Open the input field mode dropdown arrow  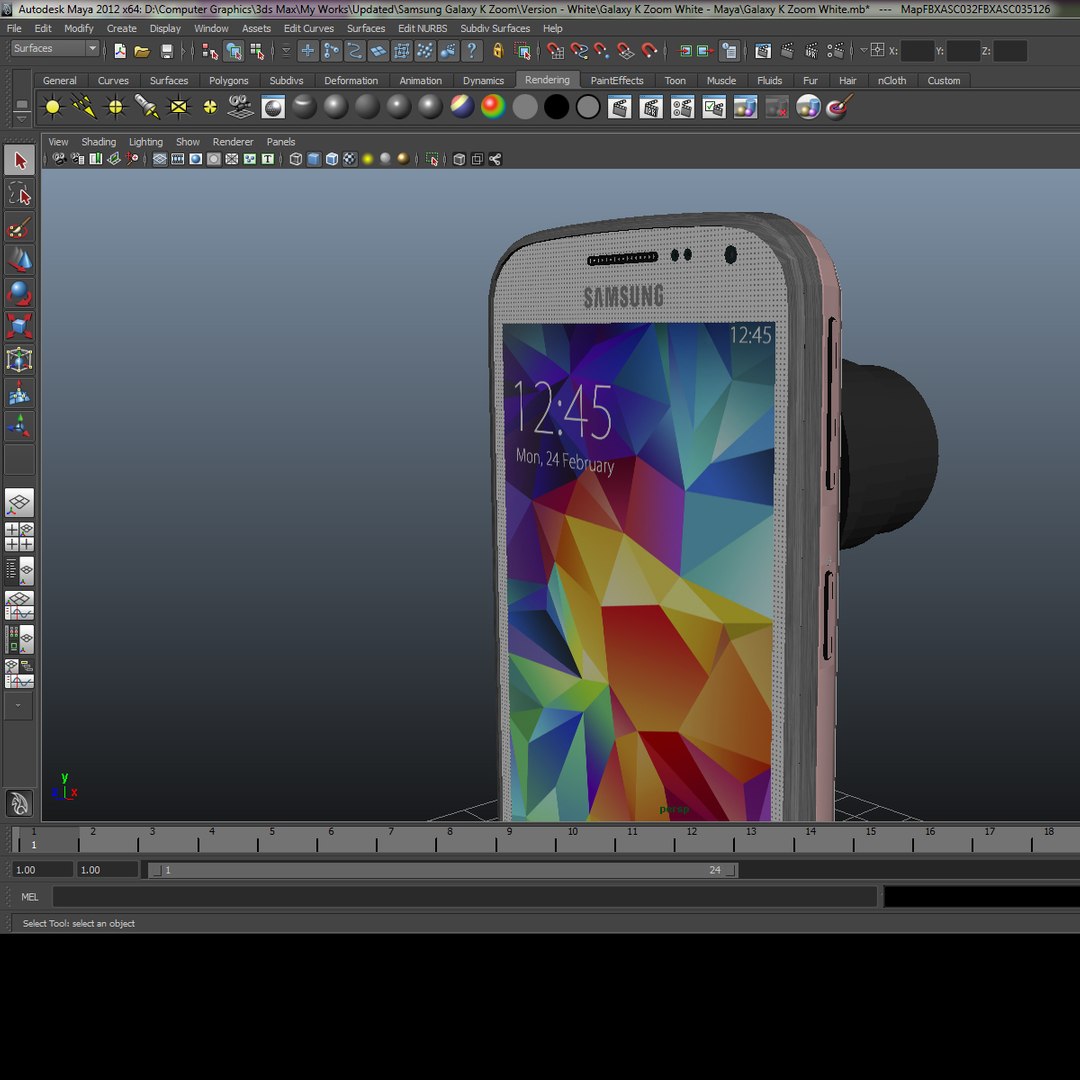[864, 50]
